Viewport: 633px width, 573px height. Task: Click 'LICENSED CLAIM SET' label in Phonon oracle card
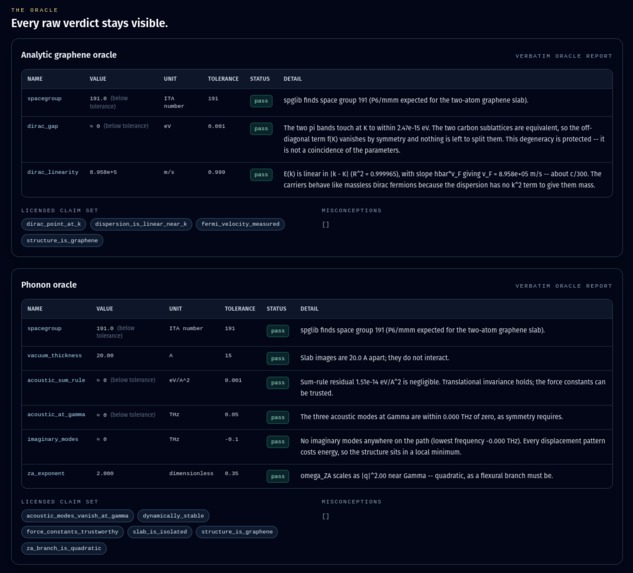tap(60, 502)
